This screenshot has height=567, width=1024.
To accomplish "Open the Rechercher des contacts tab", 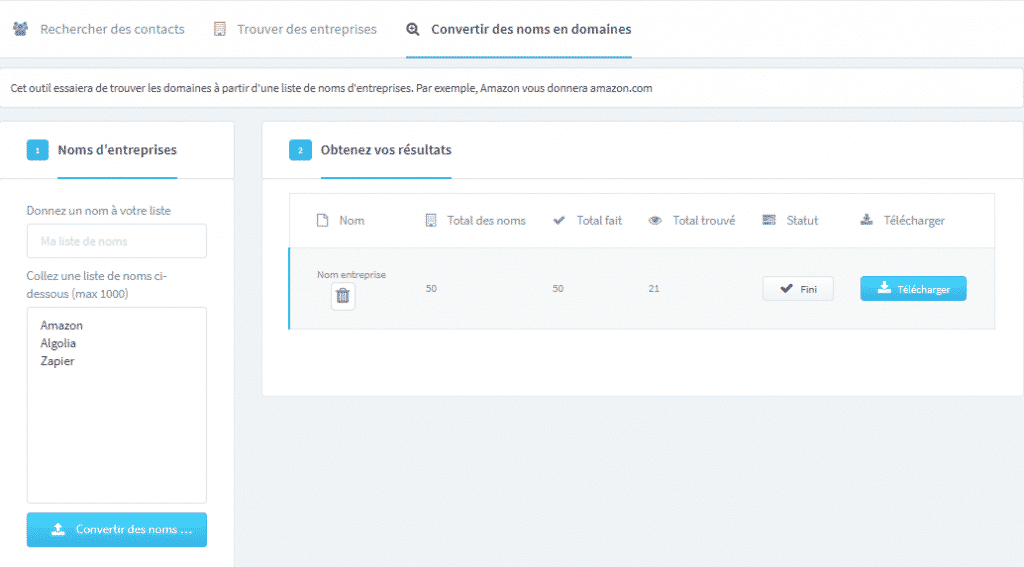I will click(99, 29).
